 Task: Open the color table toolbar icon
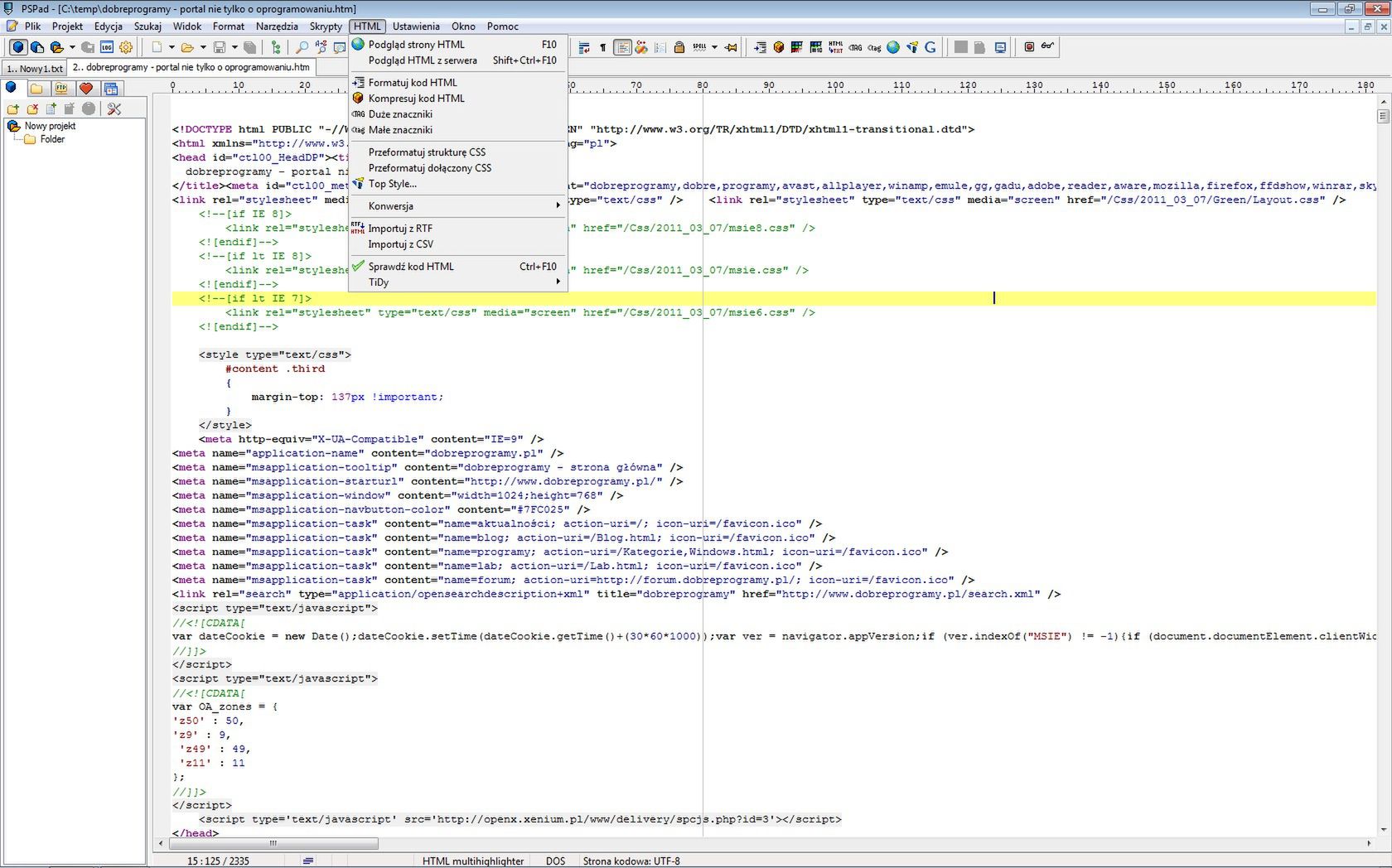click(797, 47)
